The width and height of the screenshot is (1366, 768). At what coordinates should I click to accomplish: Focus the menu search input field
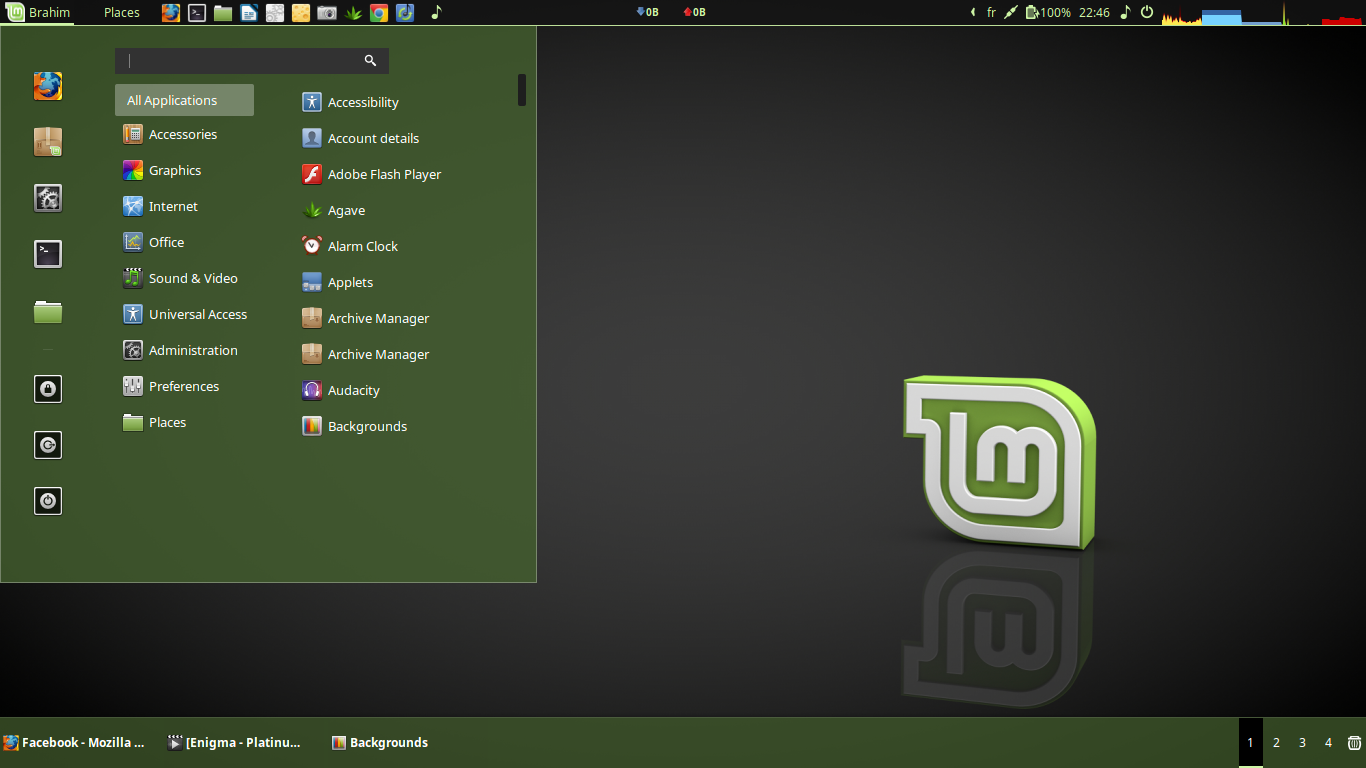pos(252,61)
